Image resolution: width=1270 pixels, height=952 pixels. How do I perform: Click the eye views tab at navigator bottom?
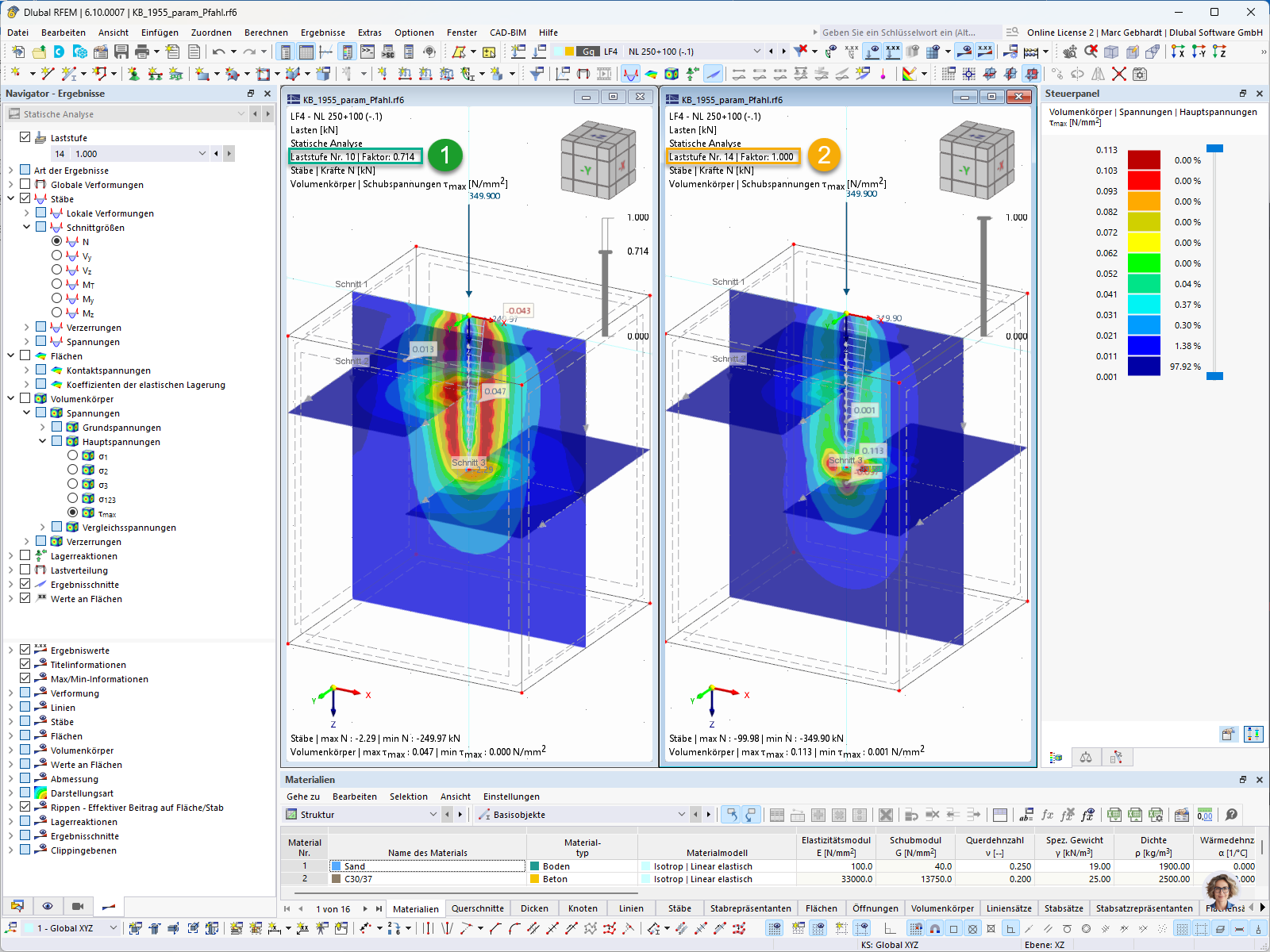pyautogui.click(x=48, y=906)
